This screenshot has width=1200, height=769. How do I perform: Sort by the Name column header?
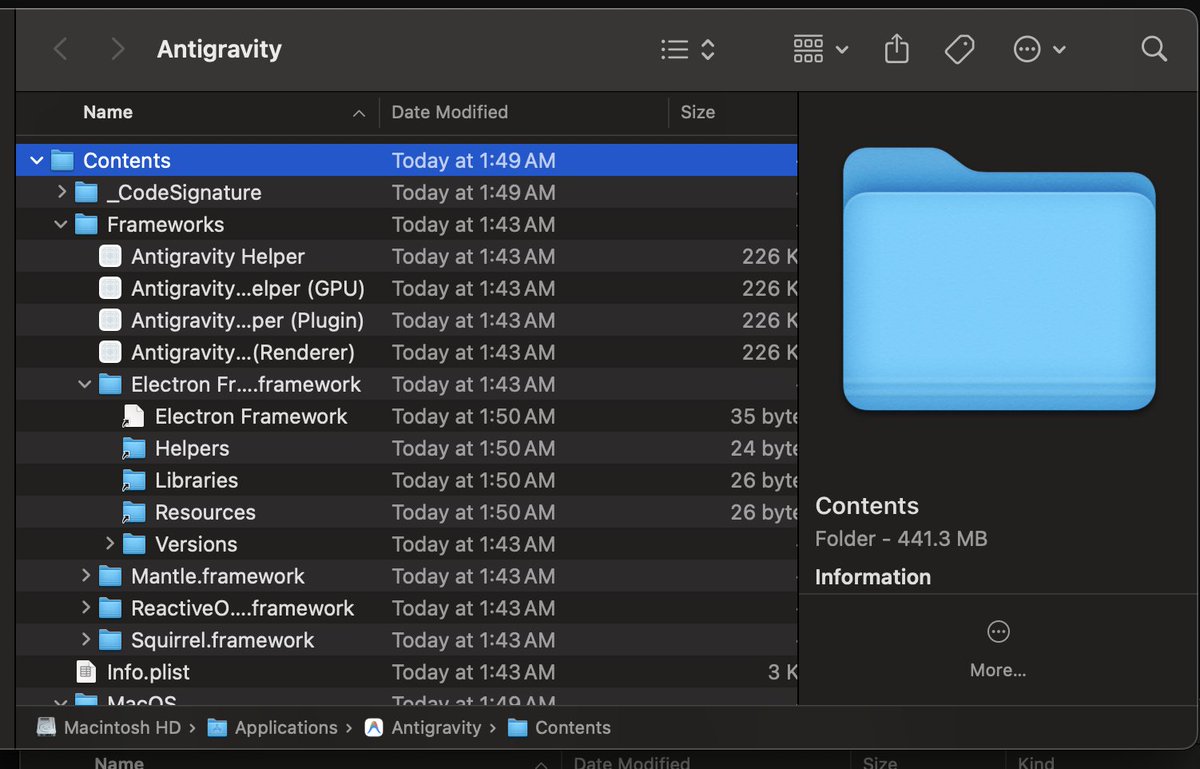pos(108,112)
